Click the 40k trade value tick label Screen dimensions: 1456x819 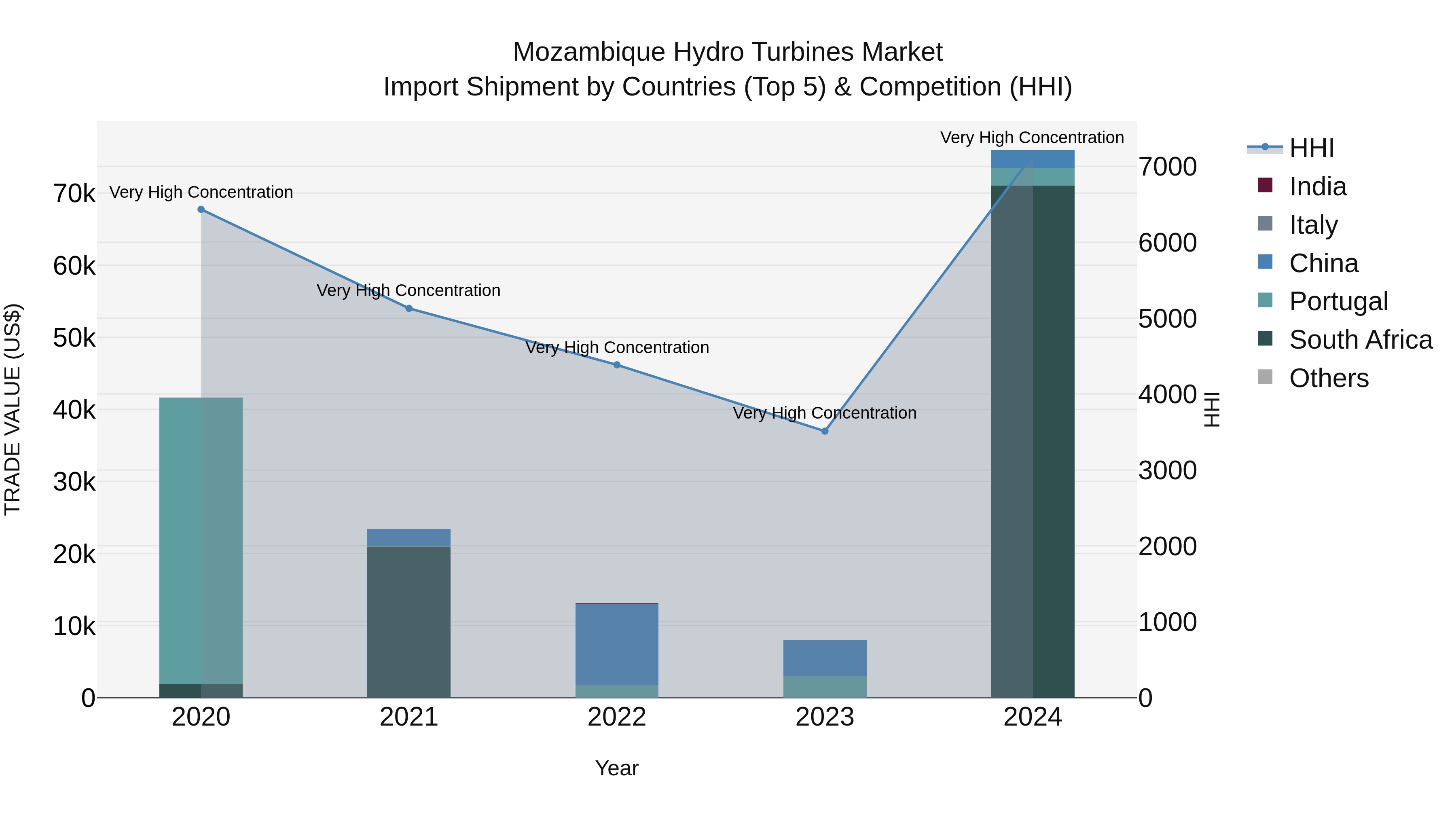tap(74, 410)
